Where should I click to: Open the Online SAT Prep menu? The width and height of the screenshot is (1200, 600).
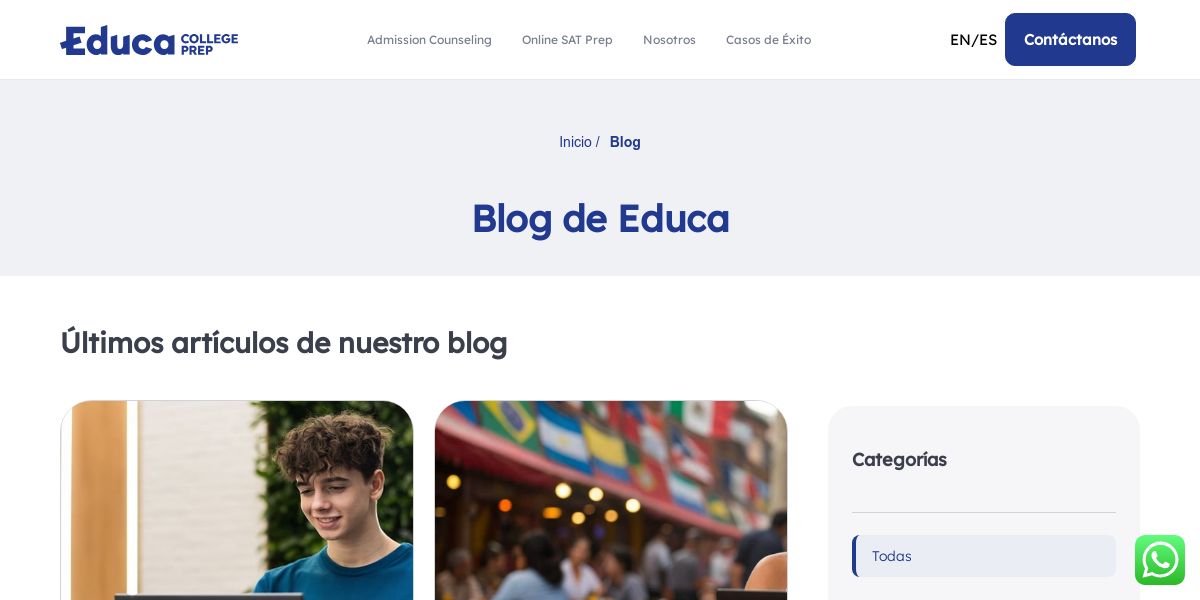pos(567,40)
